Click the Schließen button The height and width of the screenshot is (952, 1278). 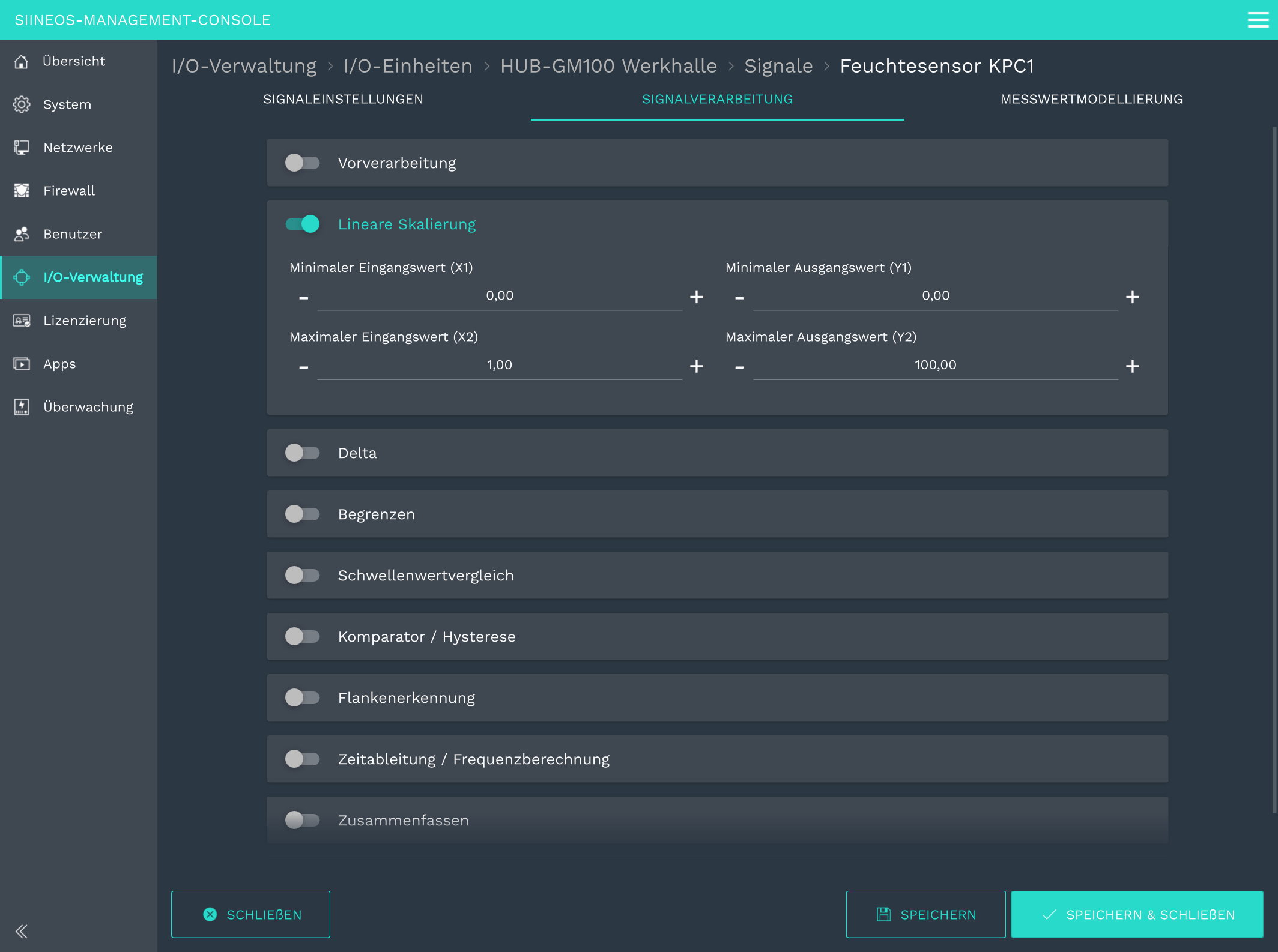pos(250,914)
